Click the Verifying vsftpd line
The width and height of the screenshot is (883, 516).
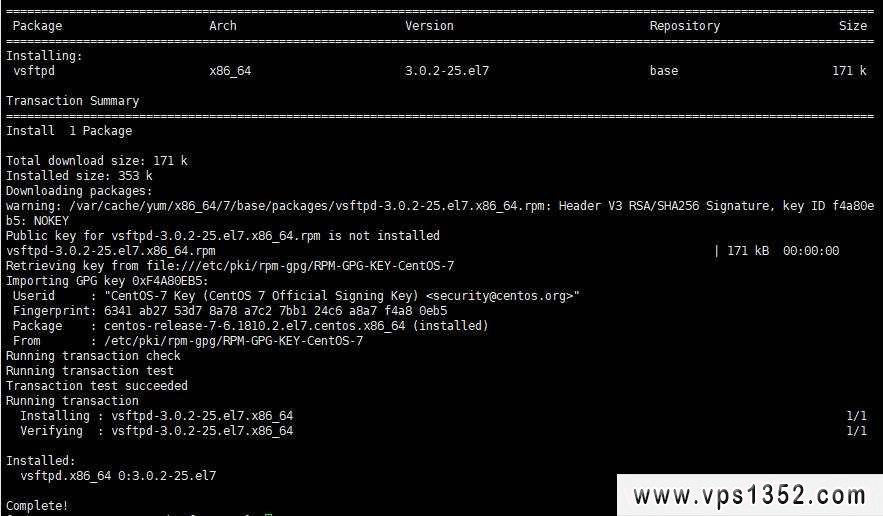pyautogui.click(x=157, y=431)
